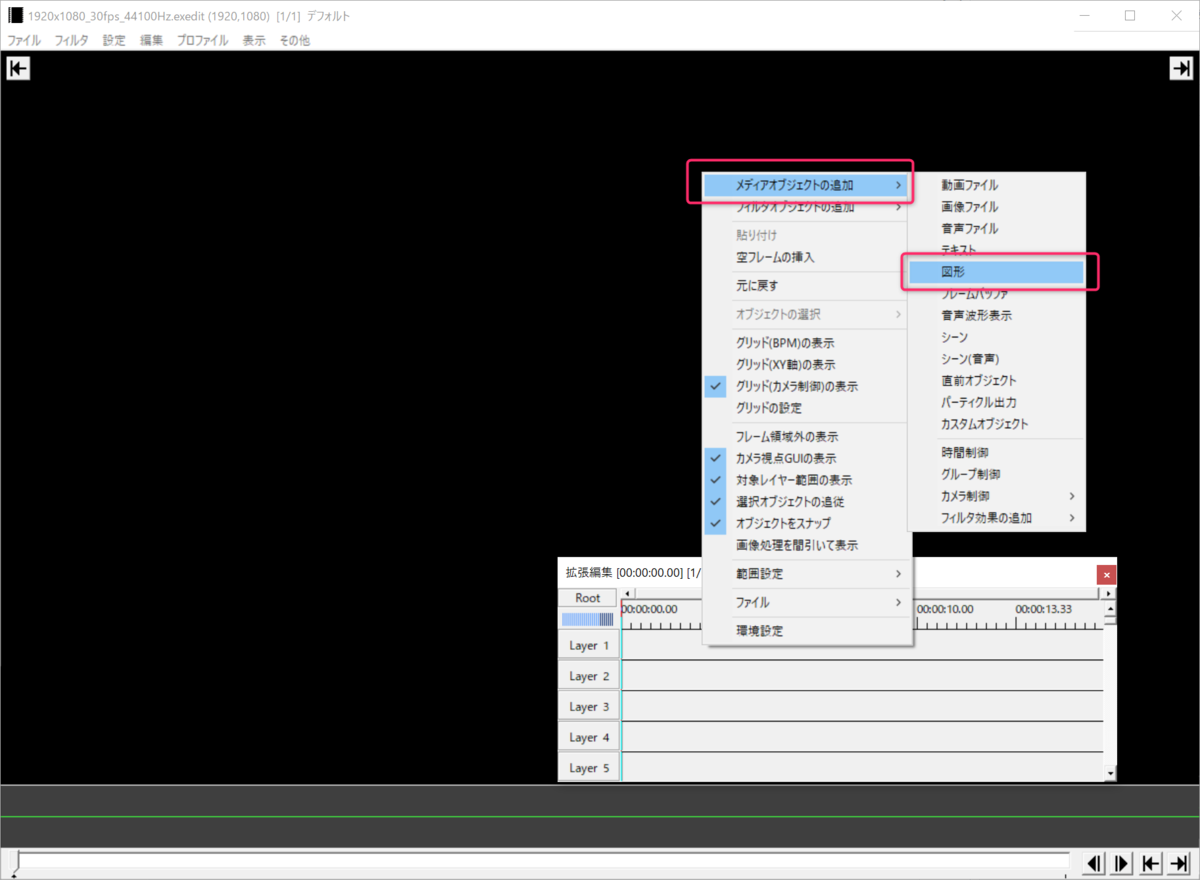1200x880 pixels.
Task: Go to timeline end via bottom-right skip icon
Action: coord(1177,862)
